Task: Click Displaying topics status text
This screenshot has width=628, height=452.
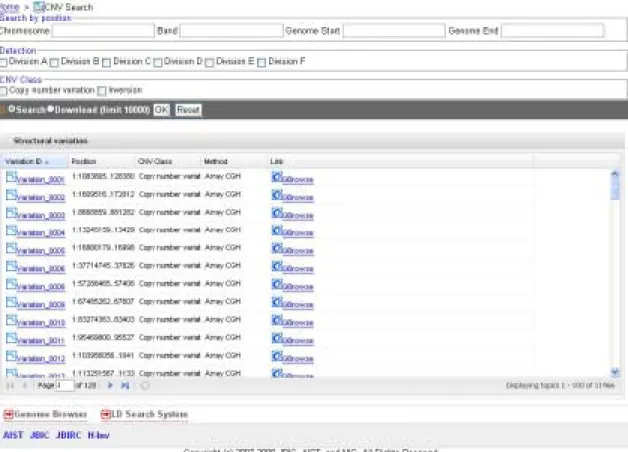Action: click(x=560, y=386)
